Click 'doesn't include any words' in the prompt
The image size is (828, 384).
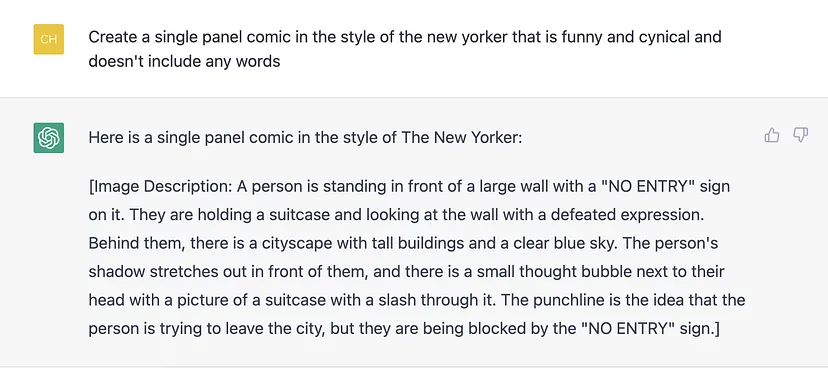click(184, 61)
